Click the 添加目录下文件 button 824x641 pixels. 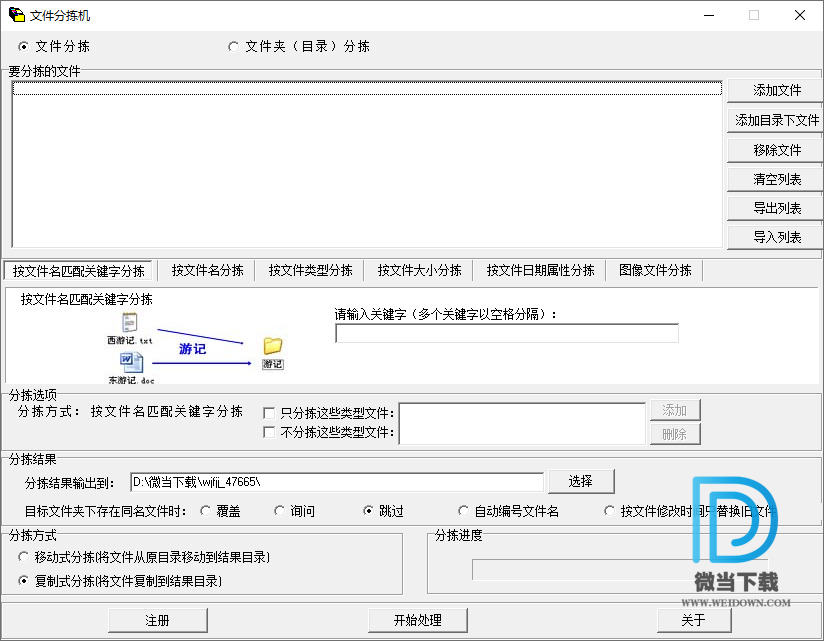(775, 120)
